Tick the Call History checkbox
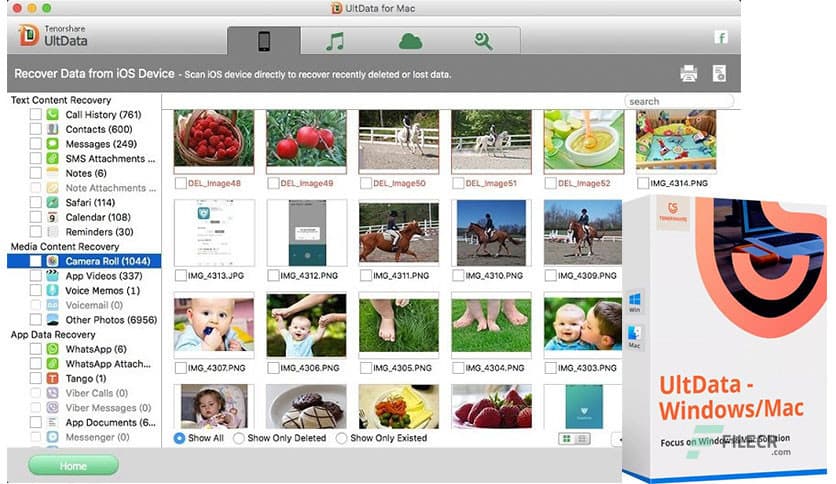The width and height of the screenshot is (836, 484). 36,114
